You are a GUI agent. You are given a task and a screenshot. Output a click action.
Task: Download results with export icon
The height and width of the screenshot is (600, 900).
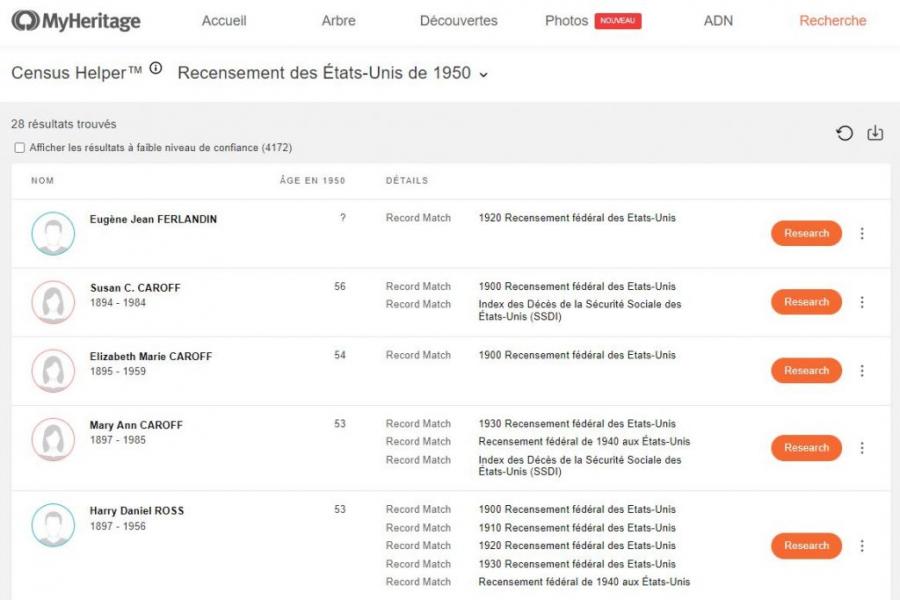click(875, 133)
